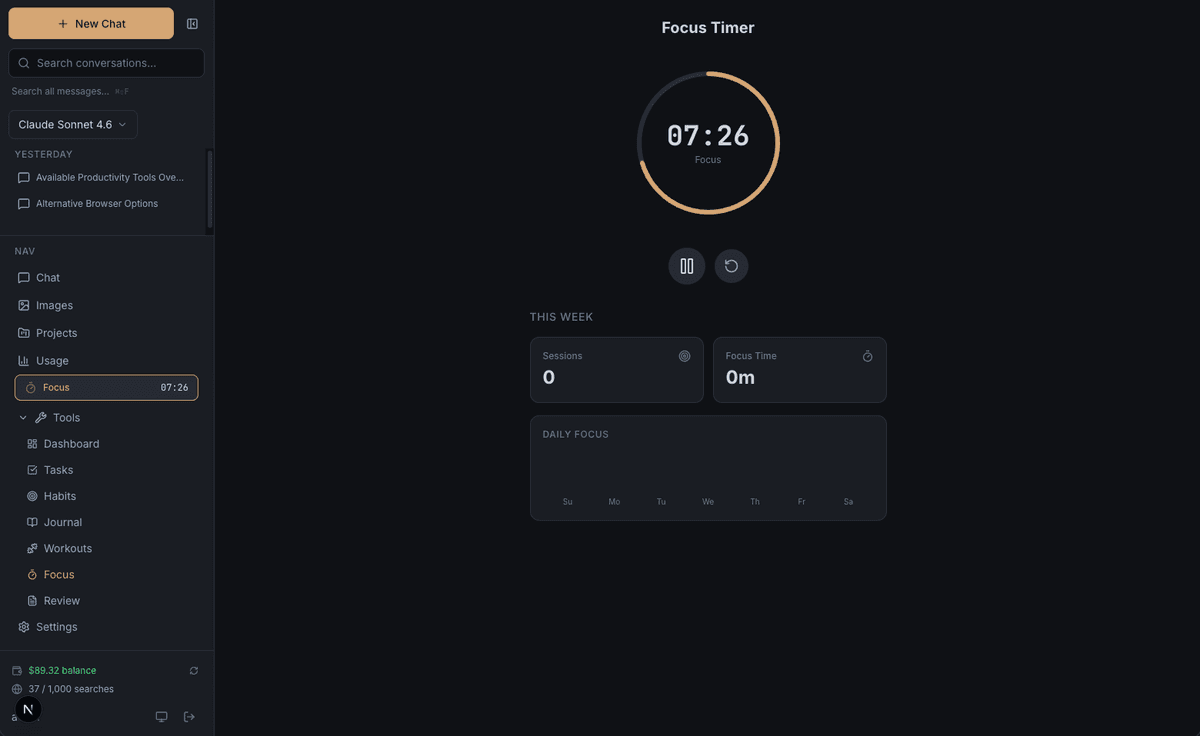Open the Journal tool
The image size is (1200, 736).
coord(34,521)
